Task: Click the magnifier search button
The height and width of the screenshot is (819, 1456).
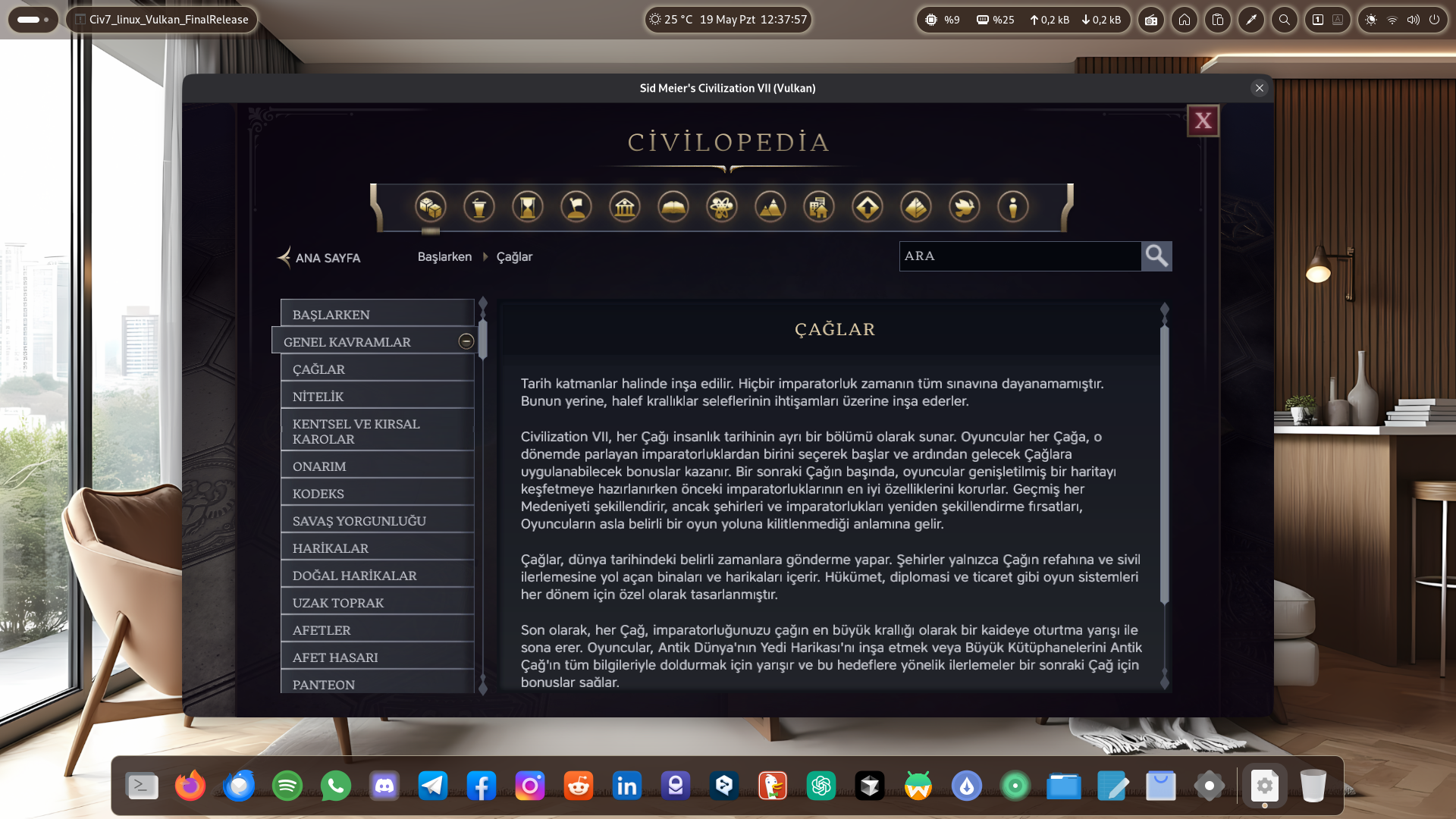Action: [x=1156, y=256]
